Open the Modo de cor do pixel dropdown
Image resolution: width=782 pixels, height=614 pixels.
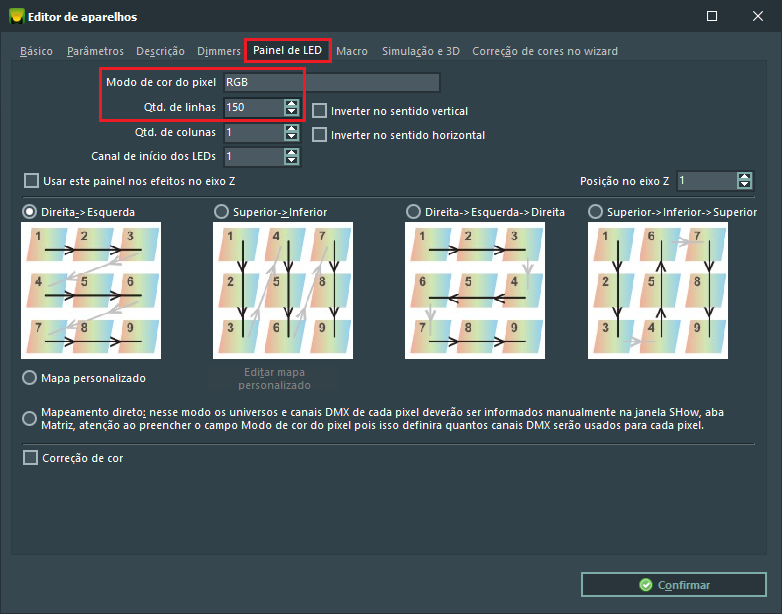(x=331, y=82)
